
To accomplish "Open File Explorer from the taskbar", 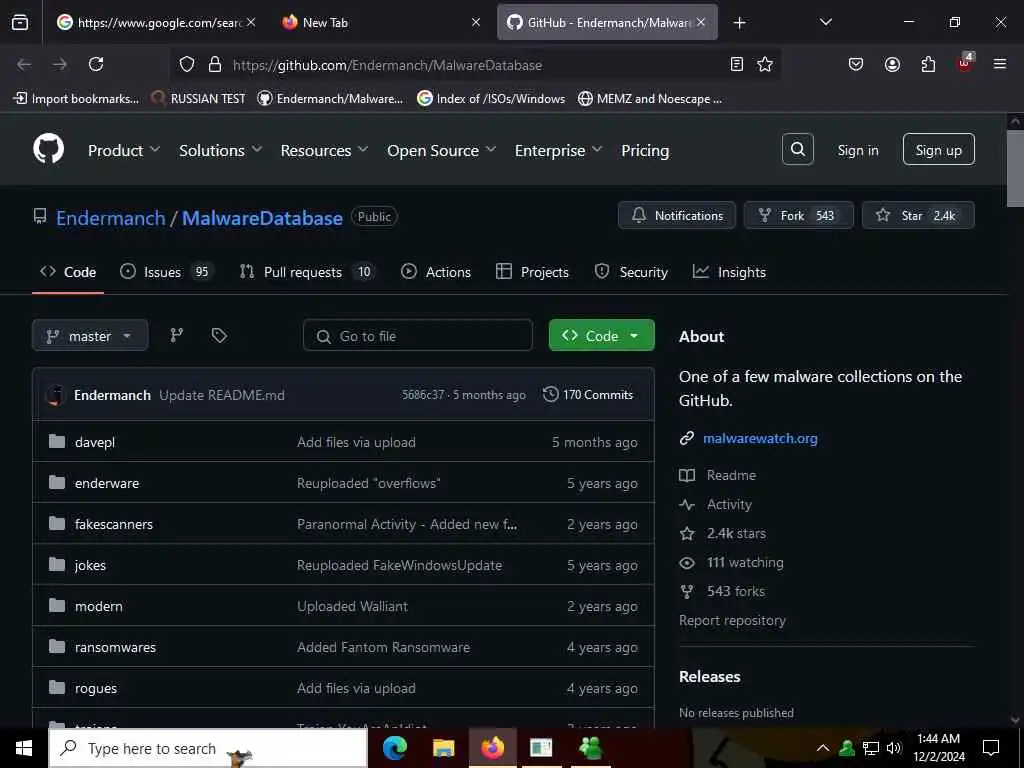I will point(443,748).
